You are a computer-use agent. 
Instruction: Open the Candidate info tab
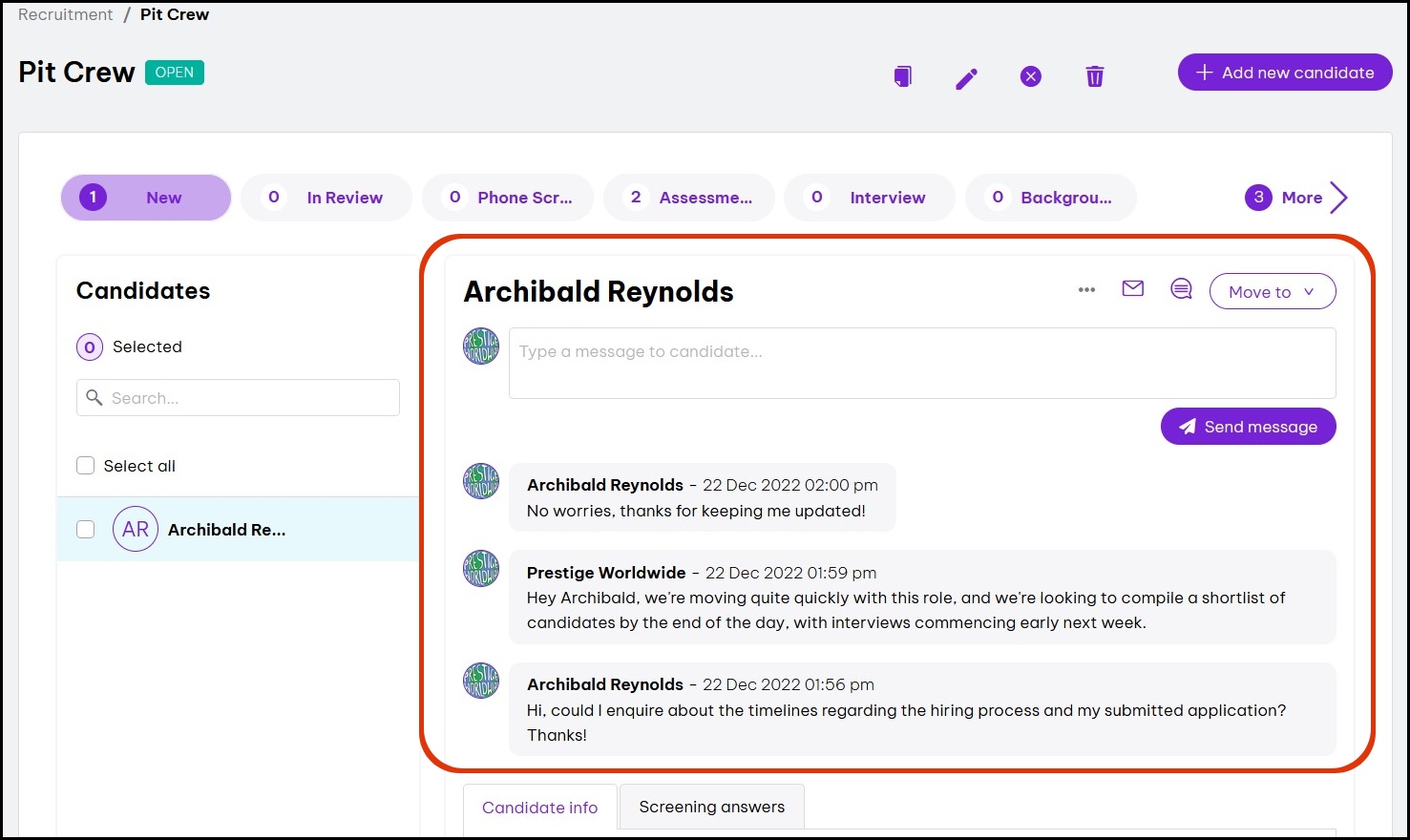point(539,808)
